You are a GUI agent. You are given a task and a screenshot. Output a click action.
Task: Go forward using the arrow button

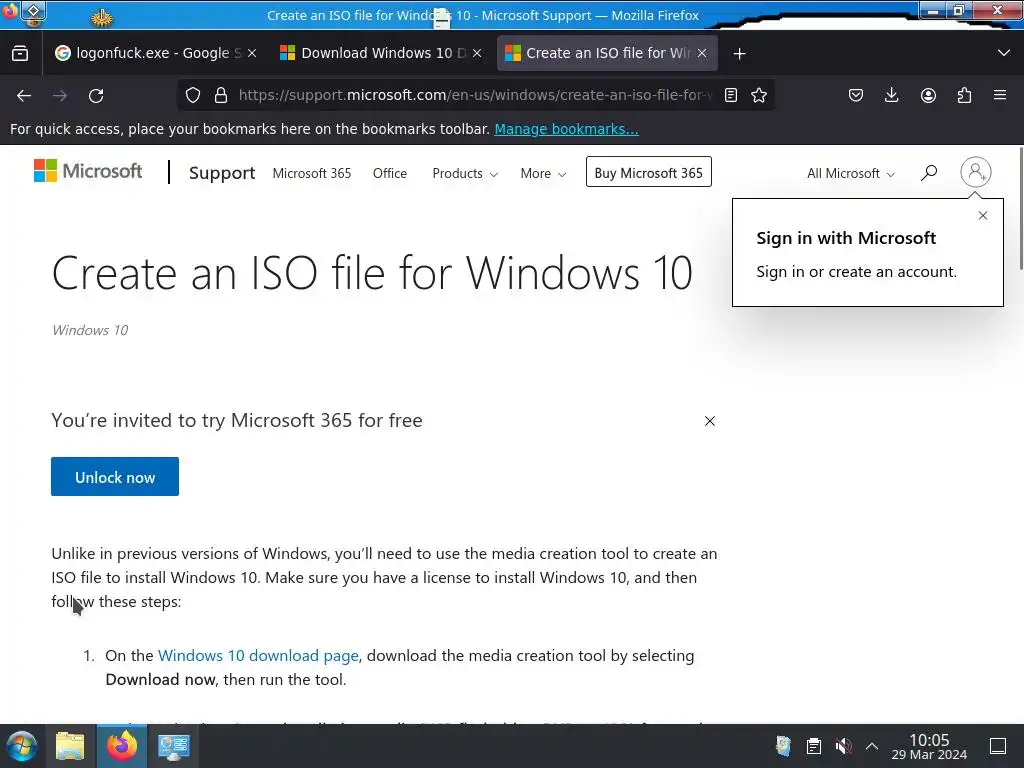pyautogui.click(x=60, y=95)
